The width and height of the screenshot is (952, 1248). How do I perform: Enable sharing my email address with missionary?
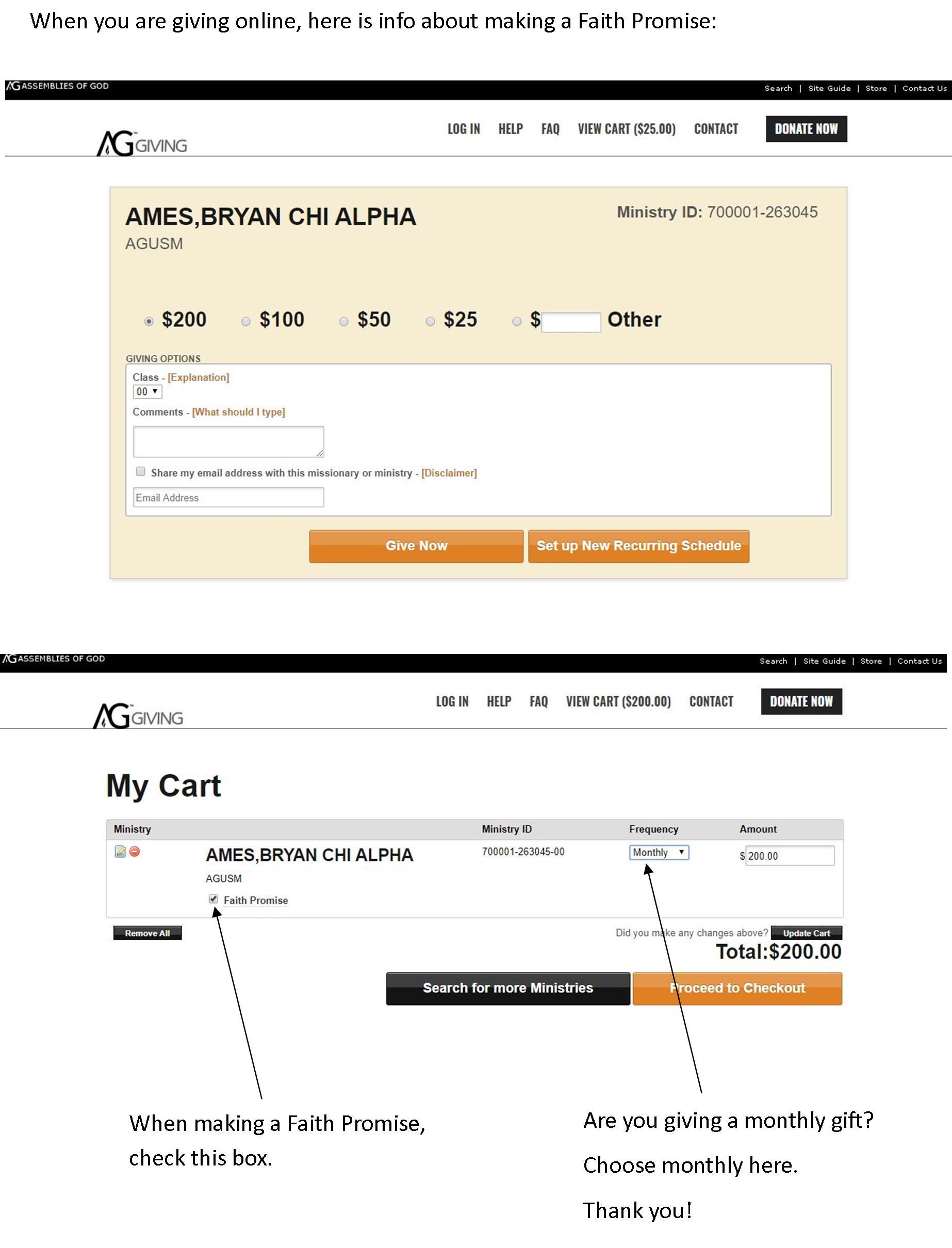(141, 471)
